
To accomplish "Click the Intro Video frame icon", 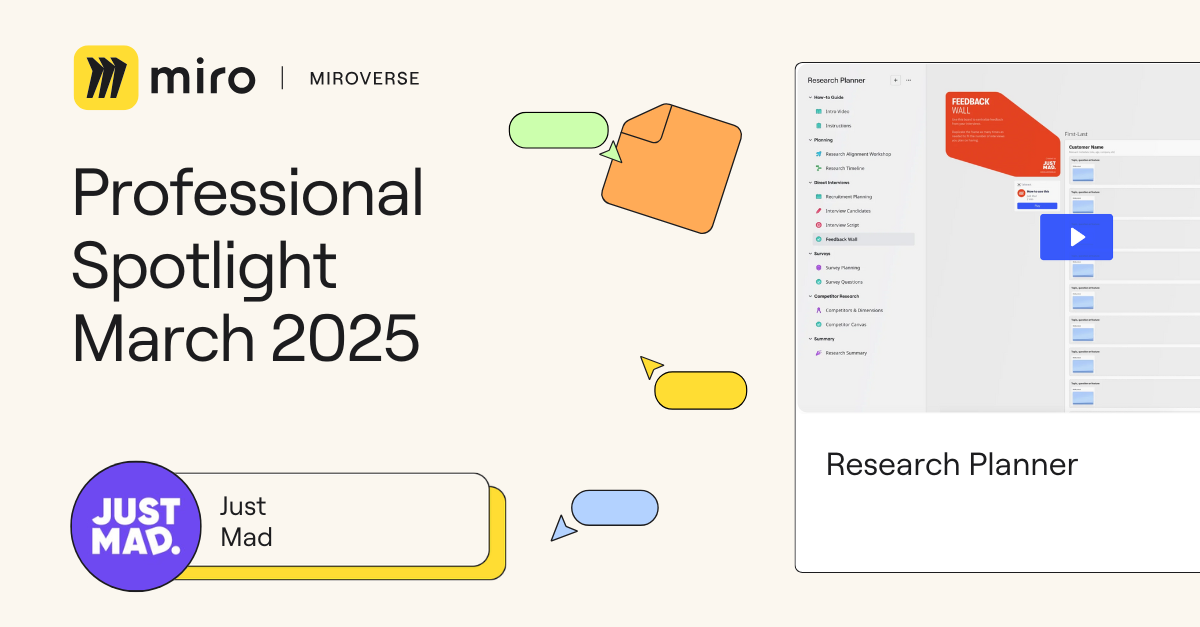I will [818, 112].
